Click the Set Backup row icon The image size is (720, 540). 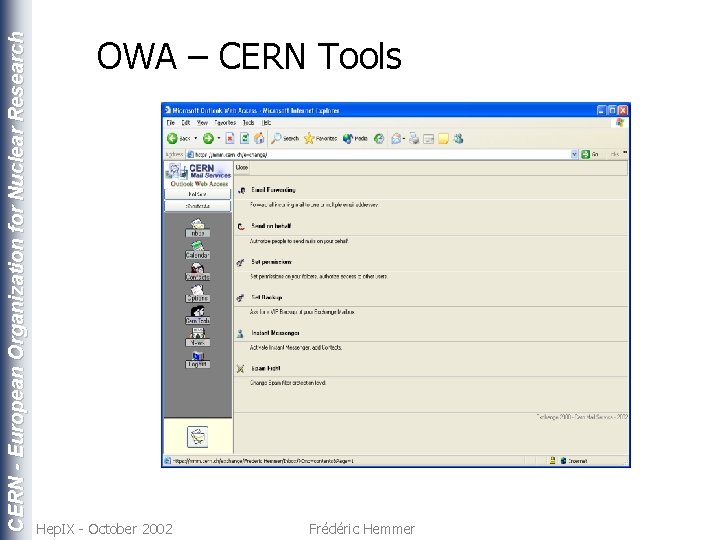(x=240, y=298)
